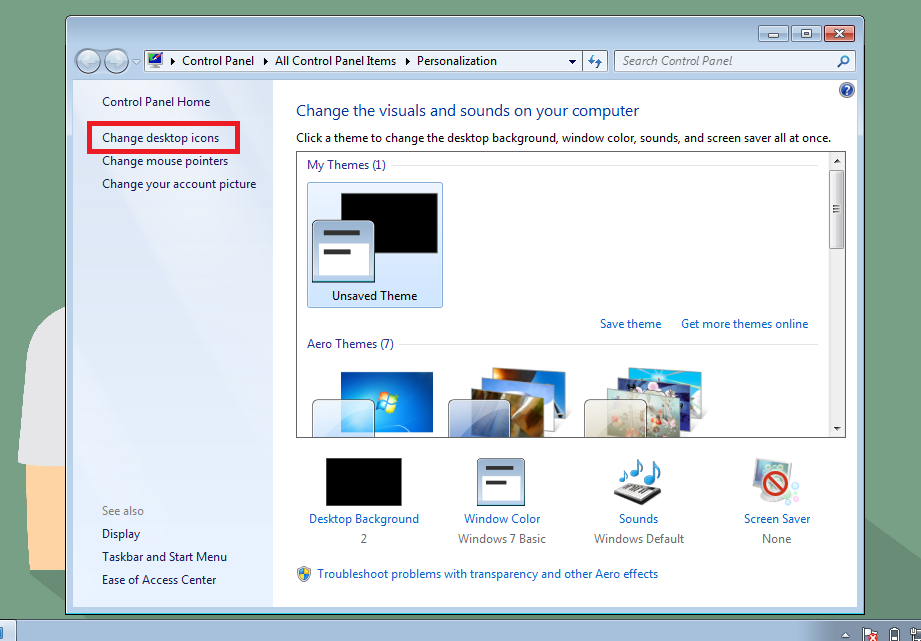Click the Sounds keyboard notes icon
The height and width of the screenshot is (641, 921).
(638, 482)
